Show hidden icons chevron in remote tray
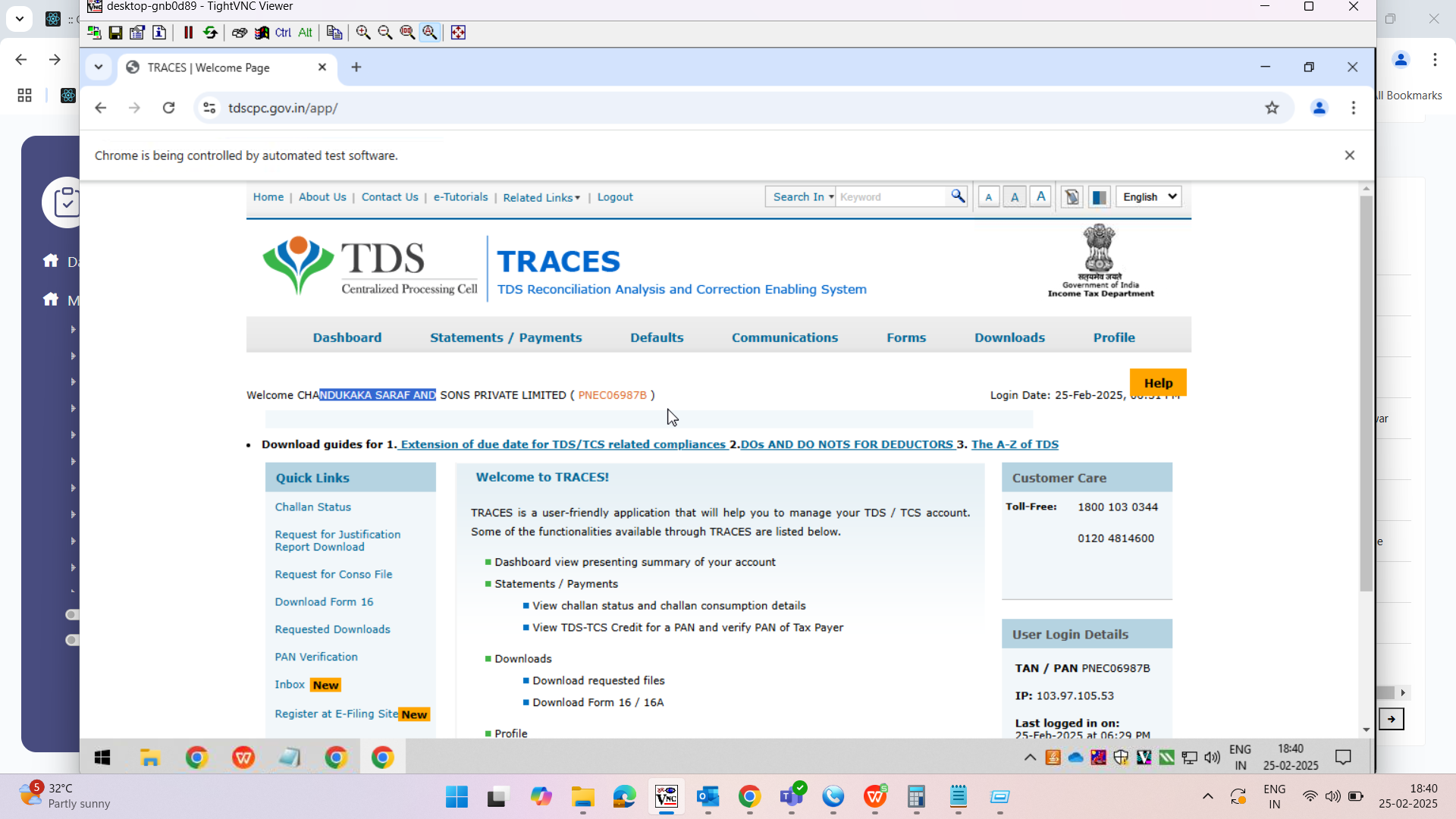The width and height of the screenshot is (1456, 819). coord(1030,758)
